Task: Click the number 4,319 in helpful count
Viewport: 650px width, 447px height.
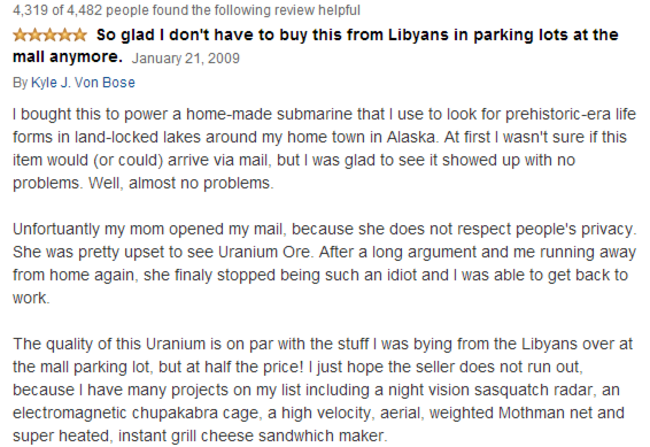Action: [x=30, y=10]
